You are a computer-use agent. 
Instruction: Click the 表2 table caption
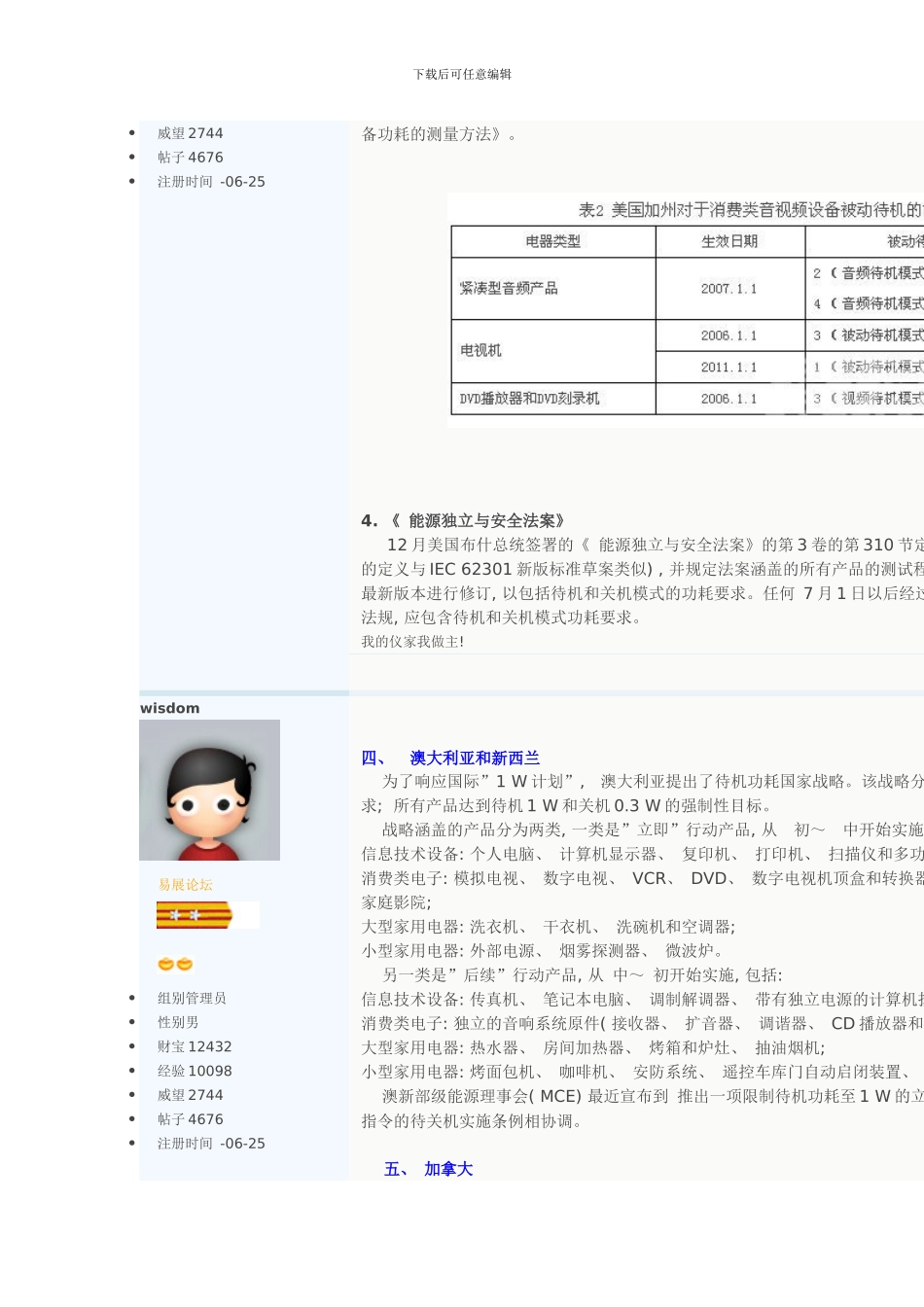point(750,210)
